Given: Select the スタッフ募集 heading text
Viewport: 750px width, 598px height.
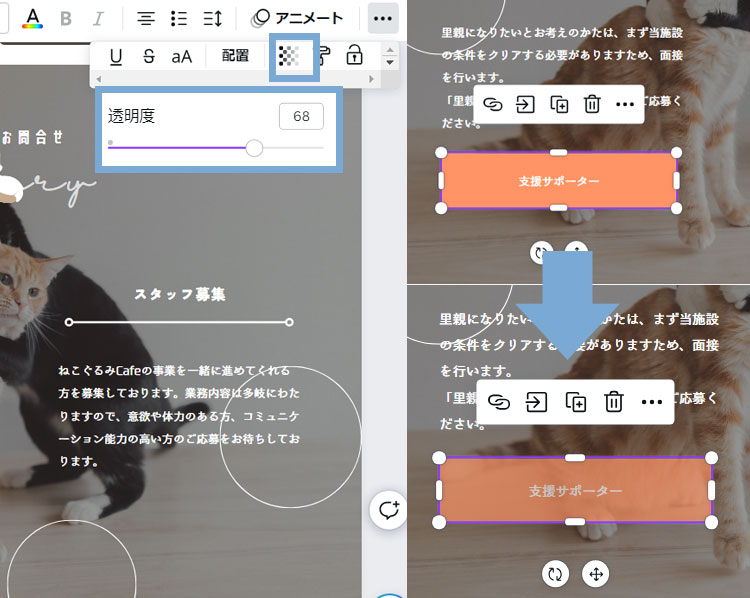Looking at the screenshot, I should pos(180,294).
